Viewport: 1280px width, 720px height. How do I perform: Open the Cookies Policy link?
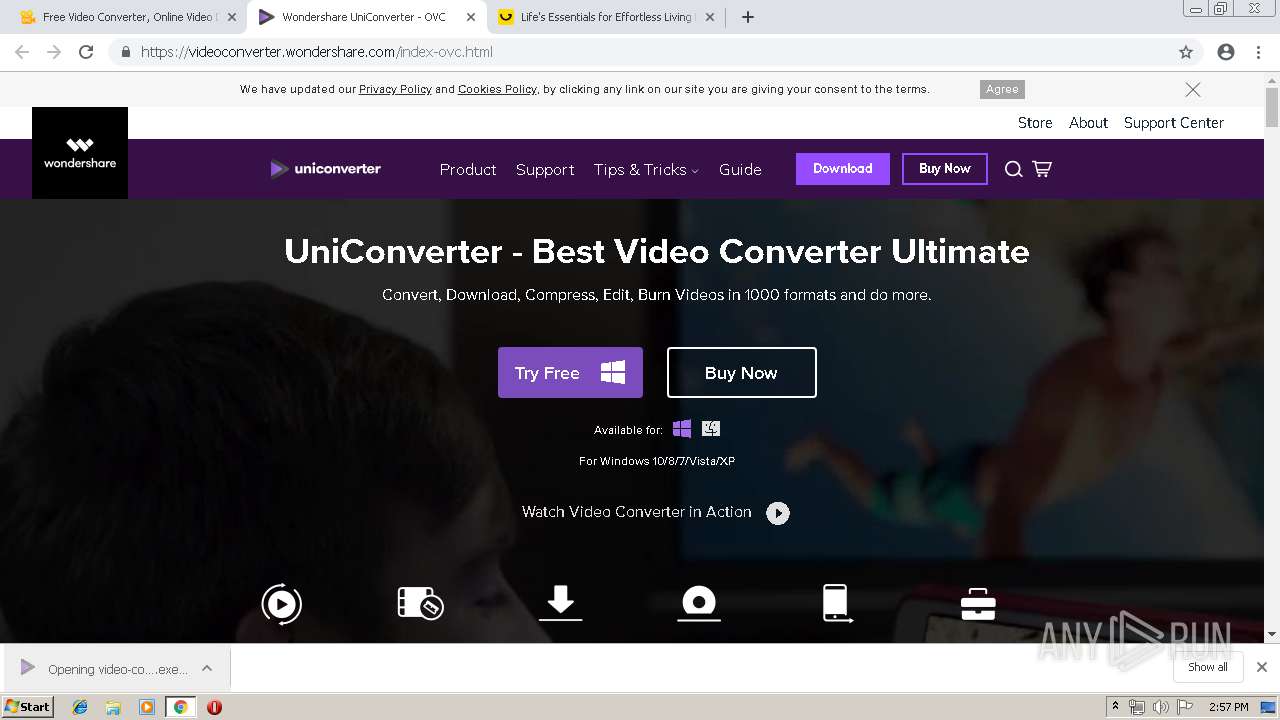(497, 89)
